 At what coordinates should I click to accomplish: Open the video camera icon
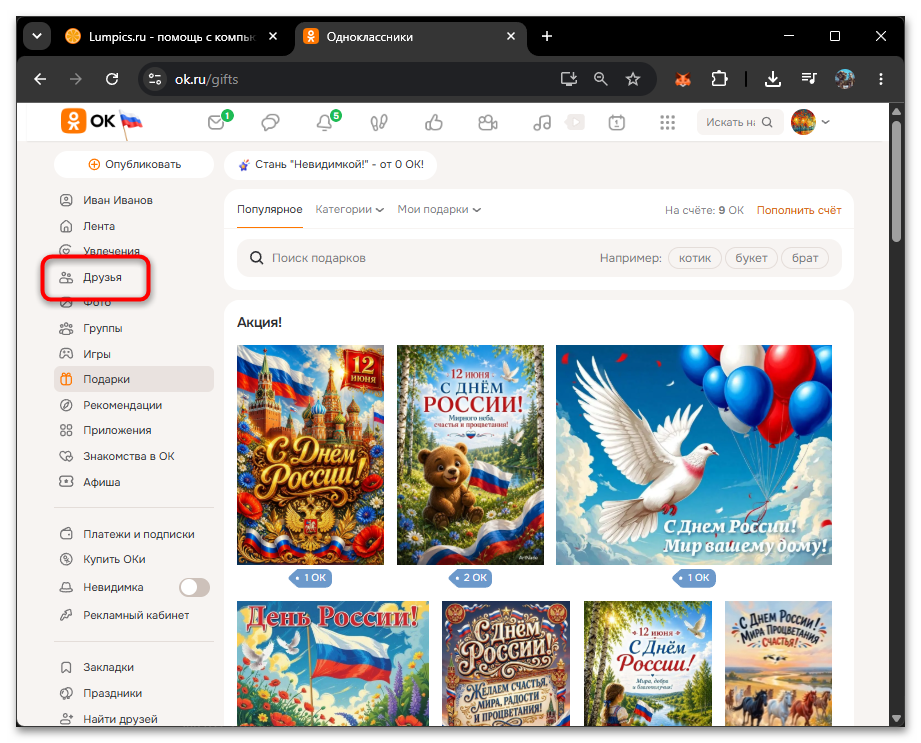(x=488, y=122)
